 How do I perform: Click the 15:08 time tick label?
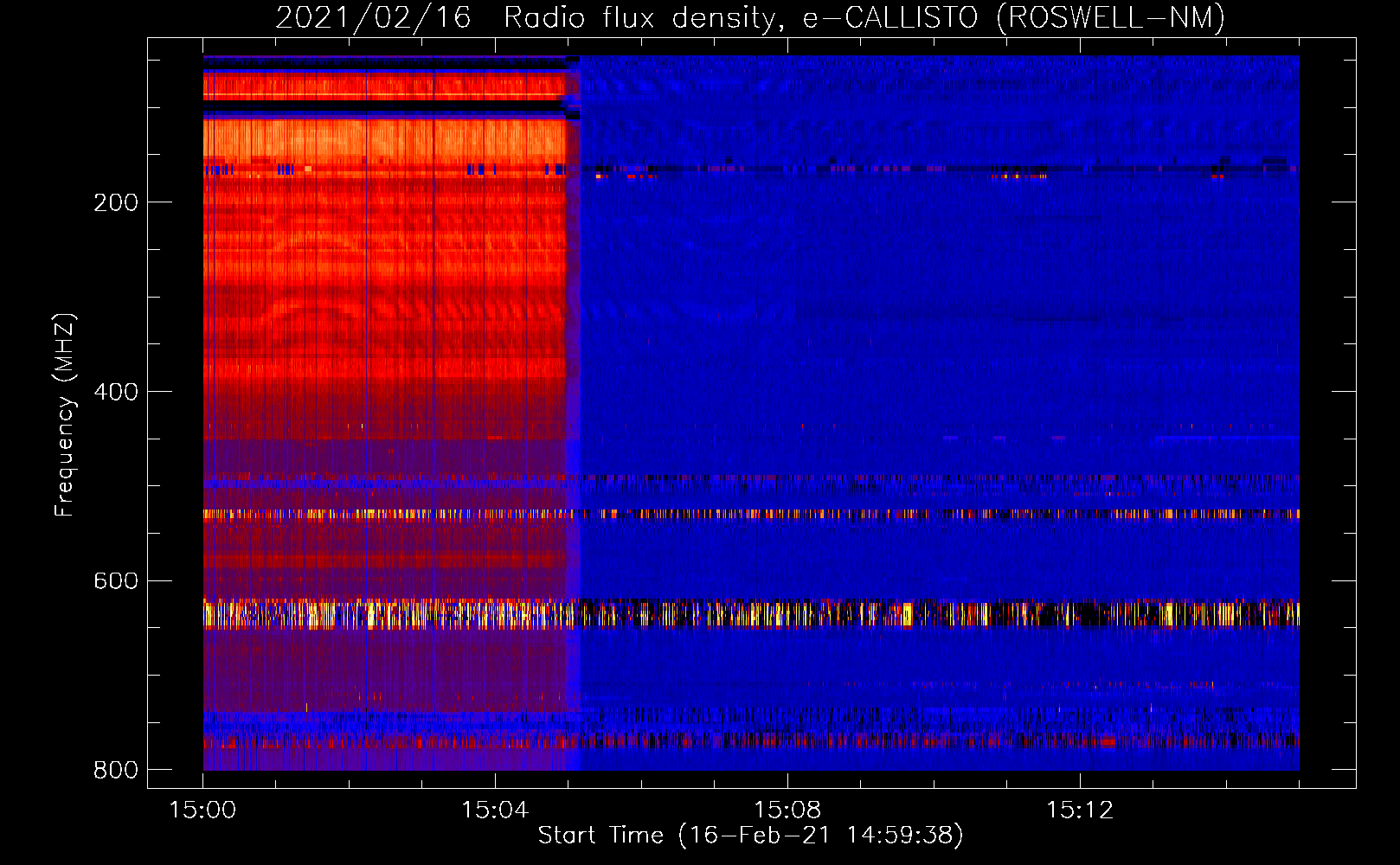787,811
